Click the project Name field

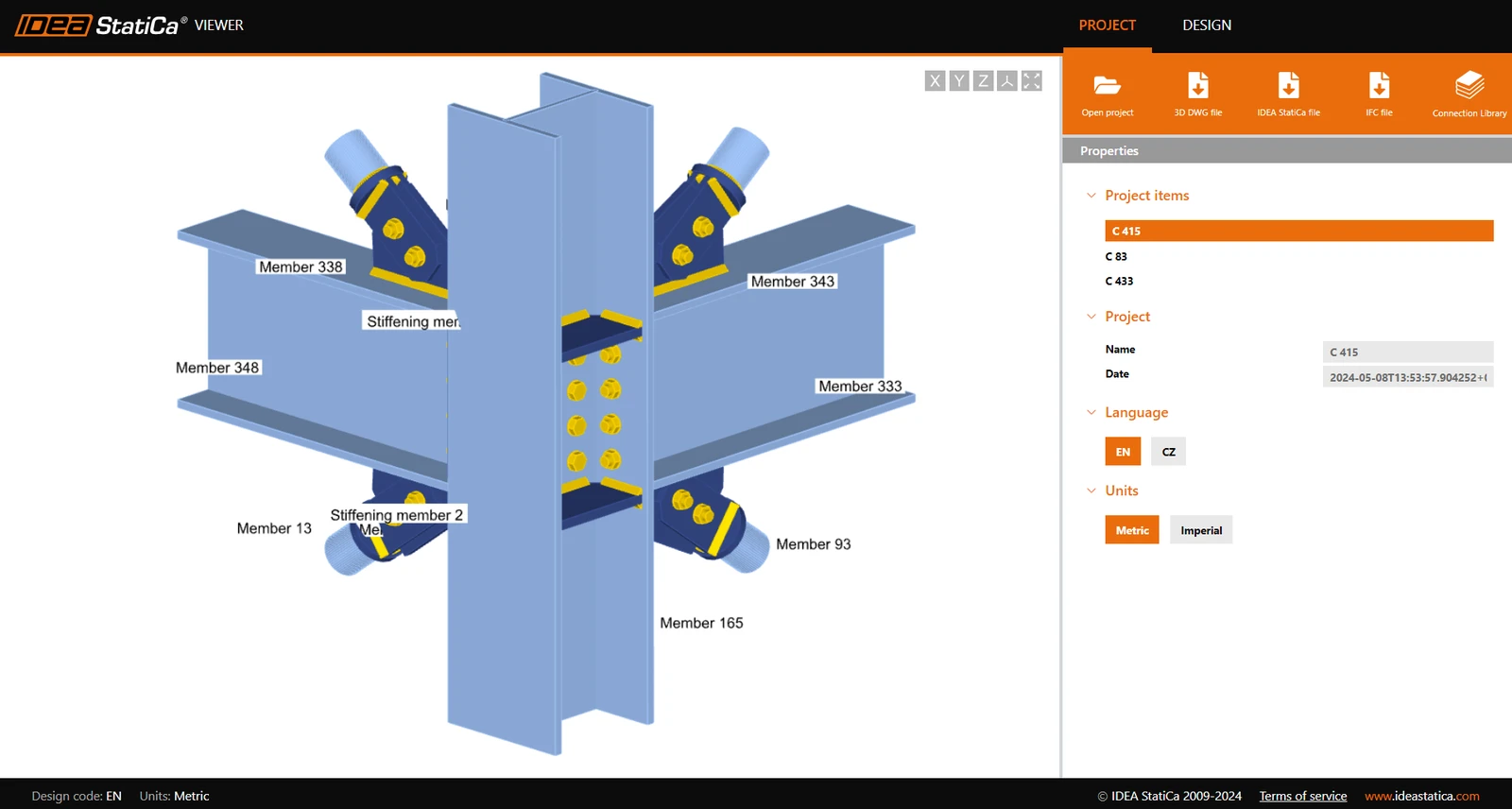point(1408,352)
